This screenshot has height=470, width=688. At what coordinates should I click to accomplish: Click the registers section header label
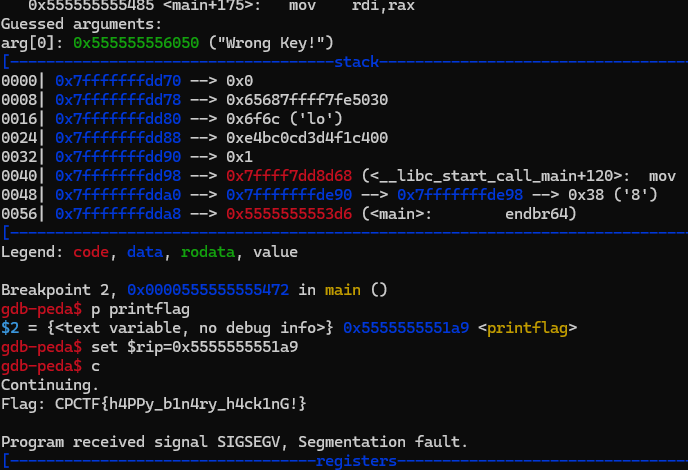click(356, 460)
